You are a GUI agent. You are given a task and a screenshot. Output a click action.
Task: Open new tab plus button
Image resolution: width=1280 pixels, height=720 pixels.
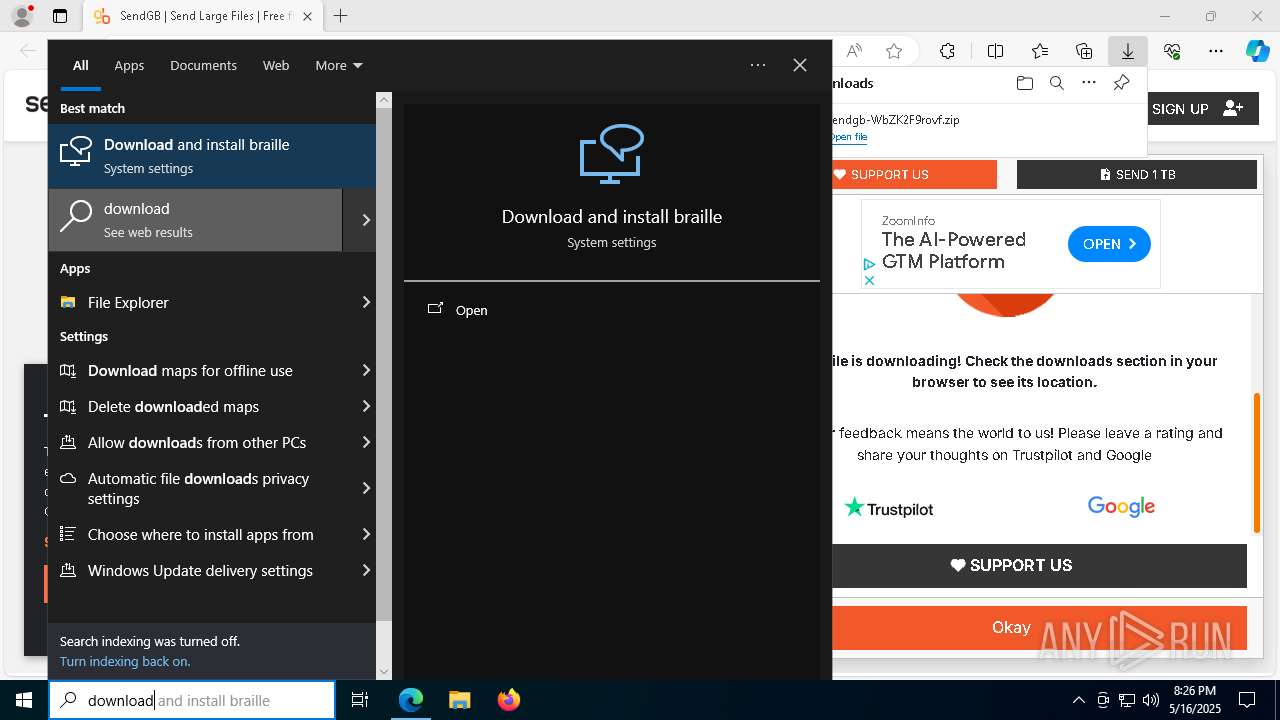click(341, 16)
